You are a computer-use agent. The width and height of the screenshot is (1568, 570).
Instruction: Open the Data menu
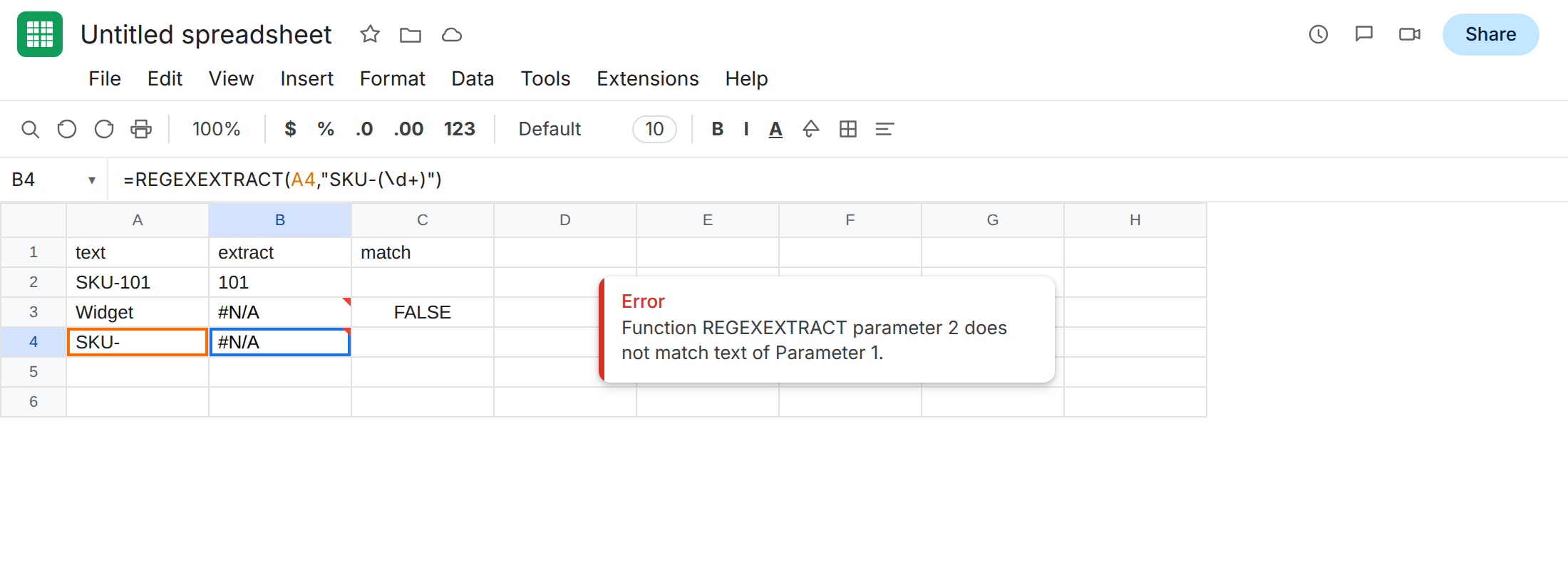click(473, 78)
